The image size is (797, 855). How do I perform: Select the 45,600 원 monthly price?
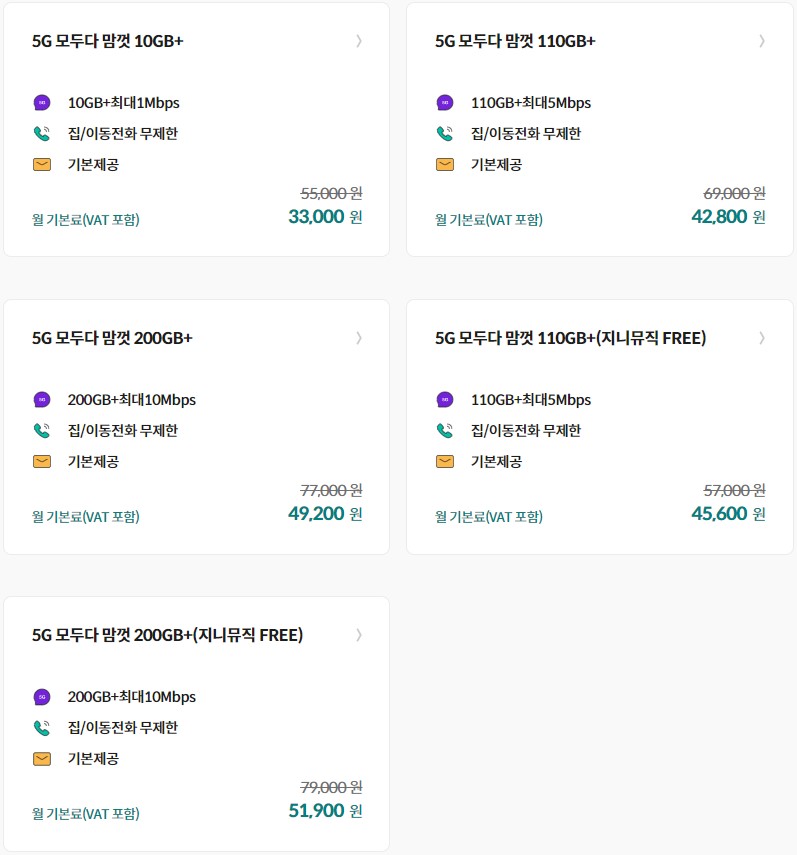click(728, 514)
